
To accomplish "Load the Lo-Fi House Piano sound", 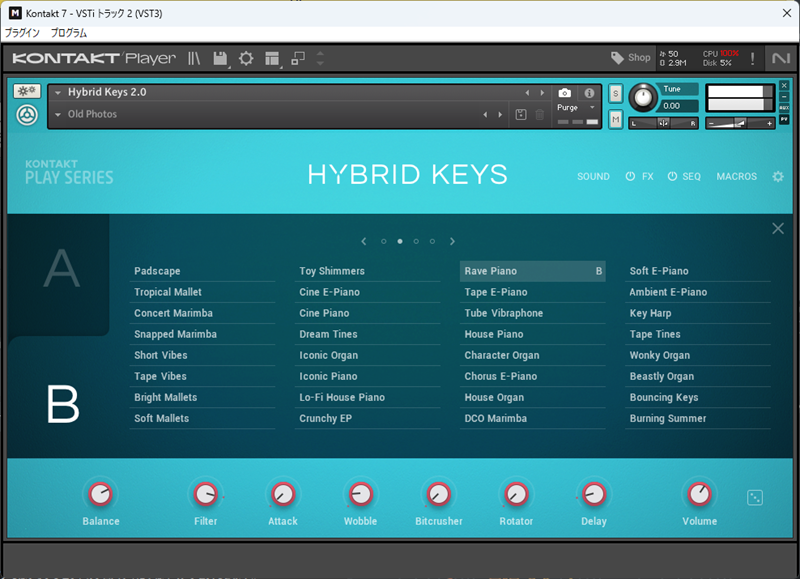I will click(367, 397).
